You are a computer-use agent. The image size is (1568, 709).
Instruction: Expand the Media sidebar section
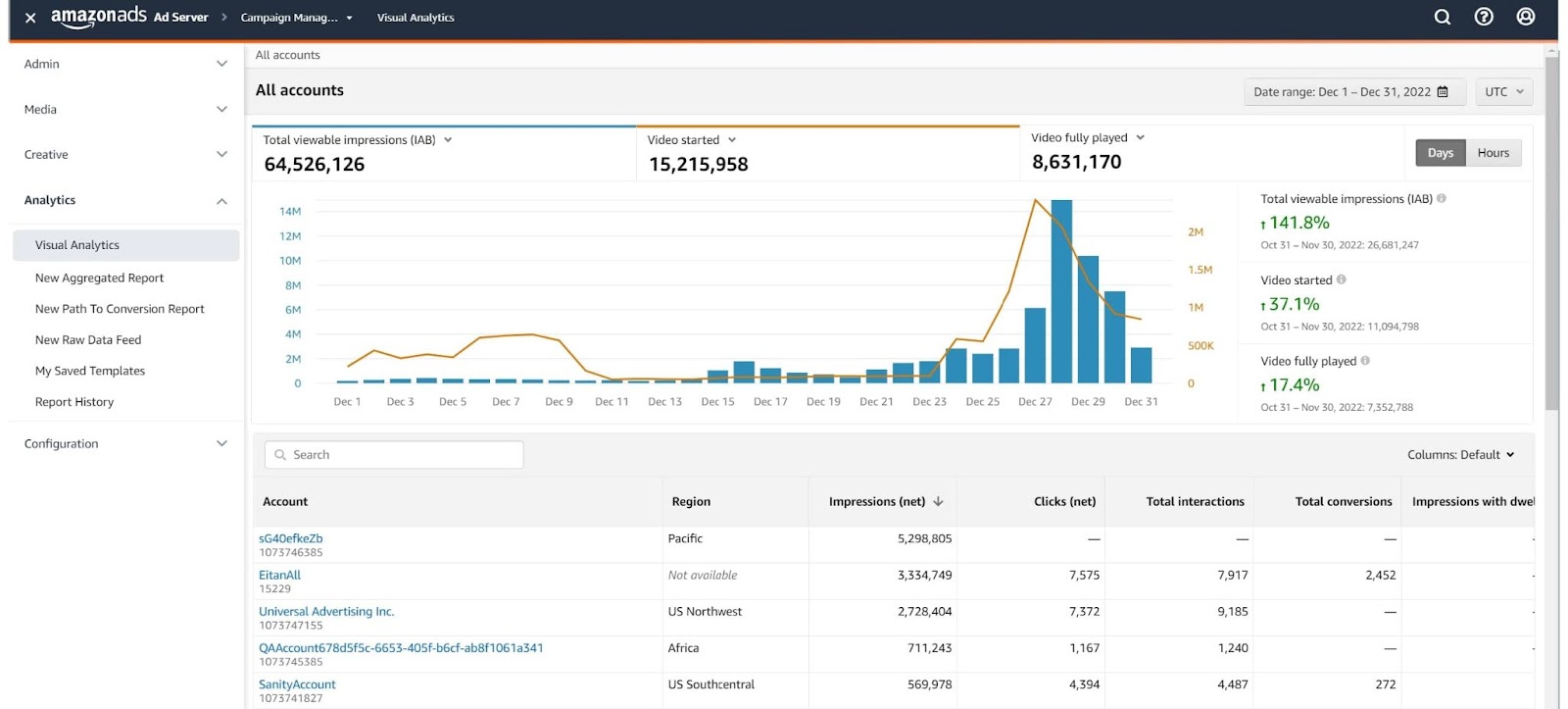[125, 109]
